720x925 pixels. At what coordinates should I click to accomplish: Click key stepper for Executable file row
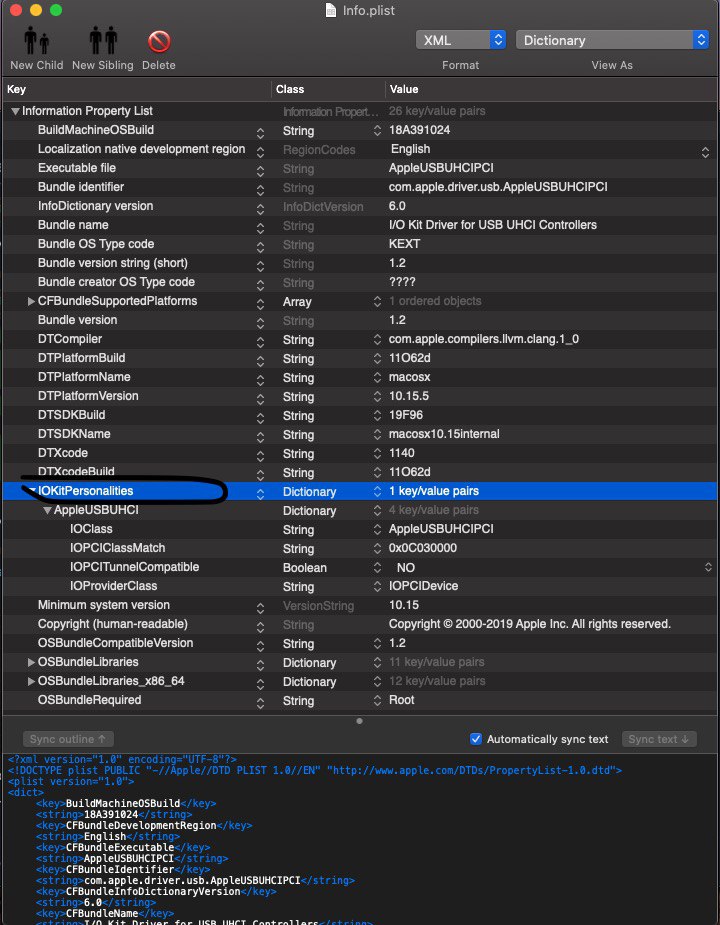[260, 171]
